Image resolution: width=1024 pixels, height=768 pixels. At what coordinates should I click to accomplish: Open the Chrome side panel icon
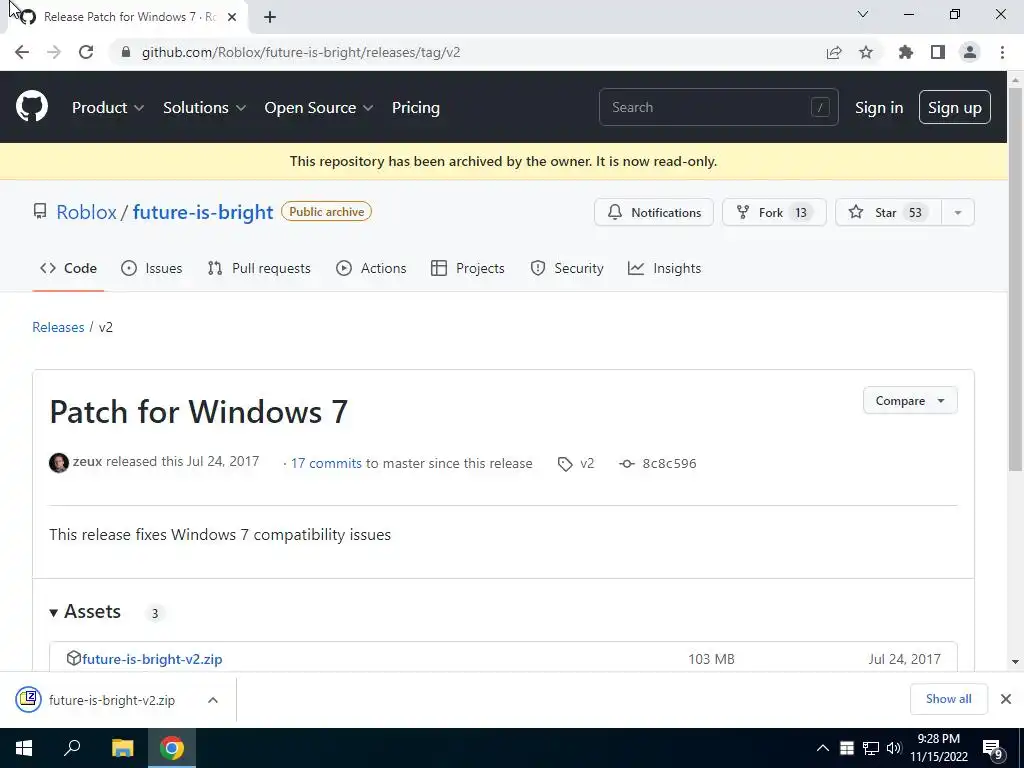click(938, 52)
